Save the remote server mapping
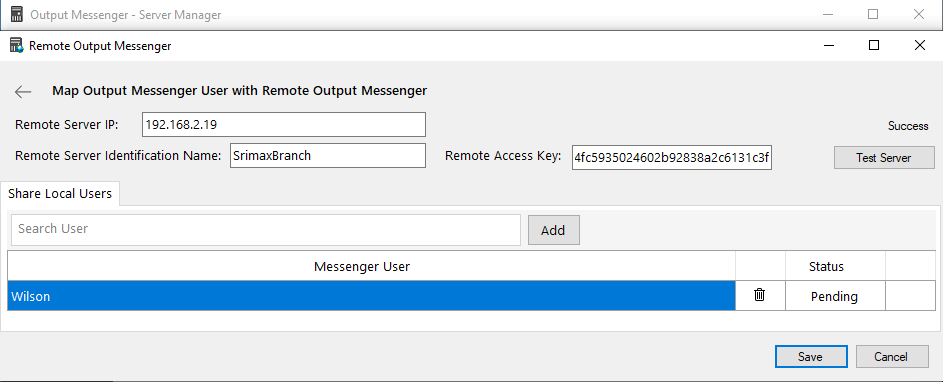943x382 pixels. [x=811, y=356]
